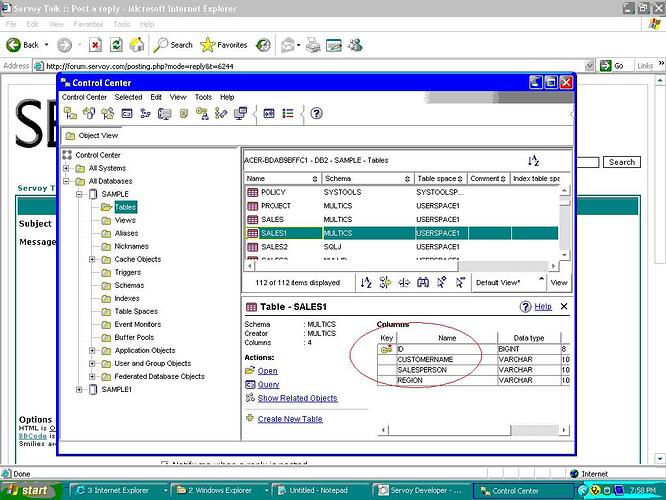Expand the SAMPLE1 database node
Image resolution: width=666 pixels, height=500 pixels.
[79, 390]
